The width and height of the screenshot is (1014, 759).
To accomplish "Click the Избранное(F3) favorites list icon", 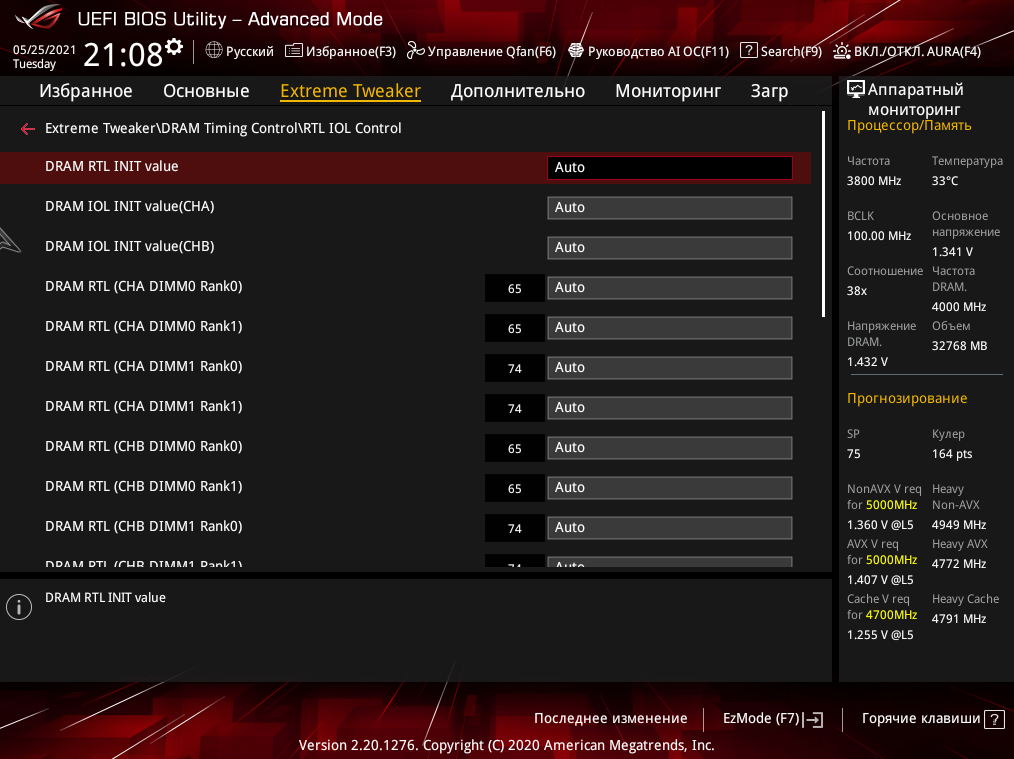I will pyautogui.click(x=294, y=50).
